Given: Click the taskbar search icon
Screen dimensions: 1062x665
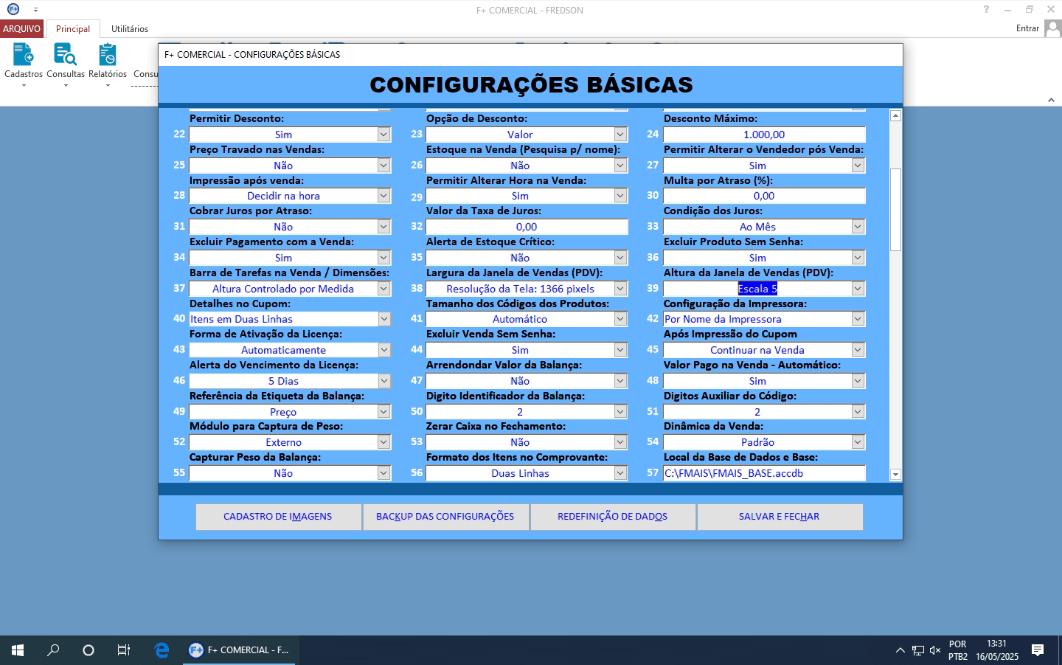Looking at the screenshot, I should pos(53,650).
